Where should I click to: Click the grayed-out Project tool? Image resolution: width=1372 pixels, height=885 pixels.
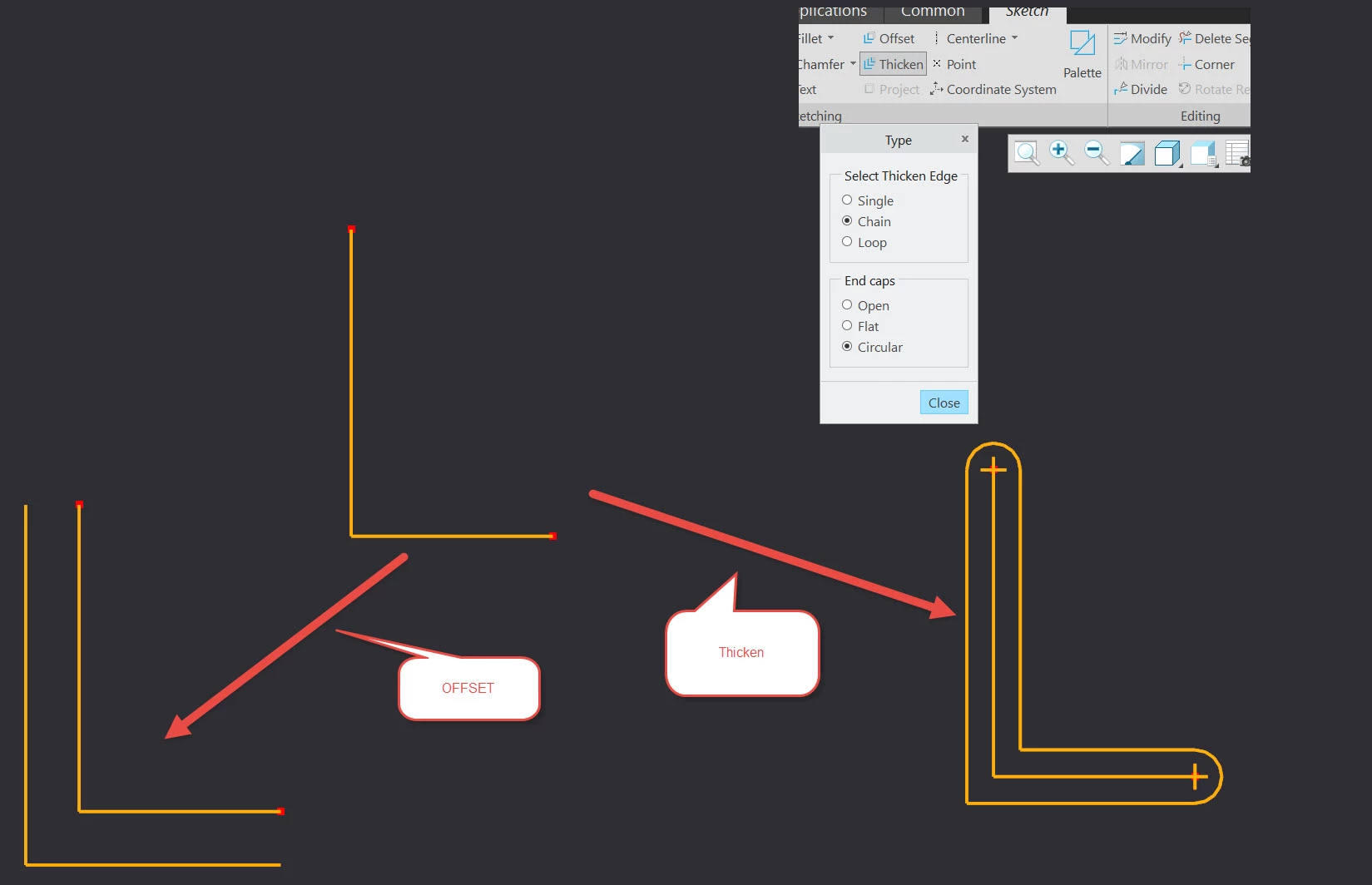(892, 89)
